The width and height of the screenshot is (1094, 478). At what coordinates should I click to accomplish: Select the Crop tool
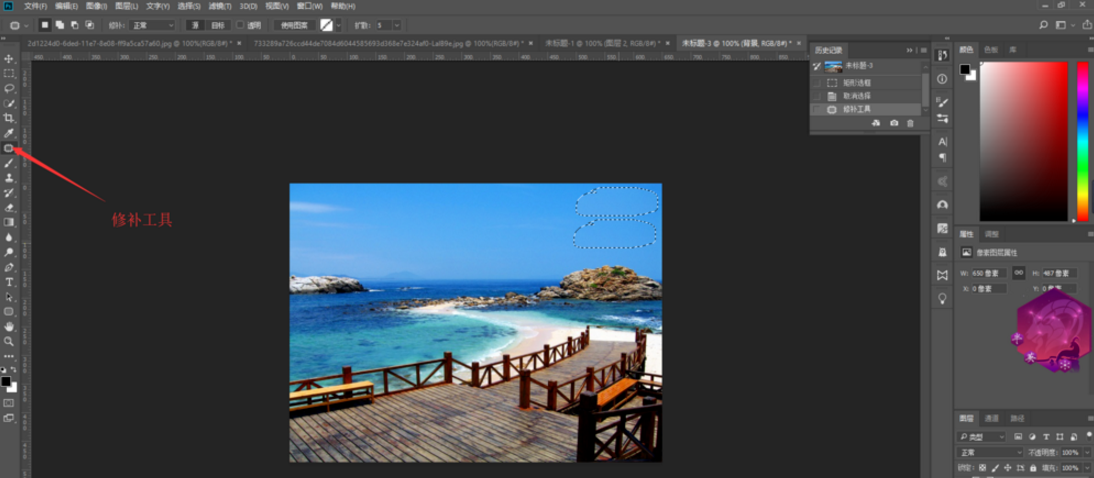[9, 118]
